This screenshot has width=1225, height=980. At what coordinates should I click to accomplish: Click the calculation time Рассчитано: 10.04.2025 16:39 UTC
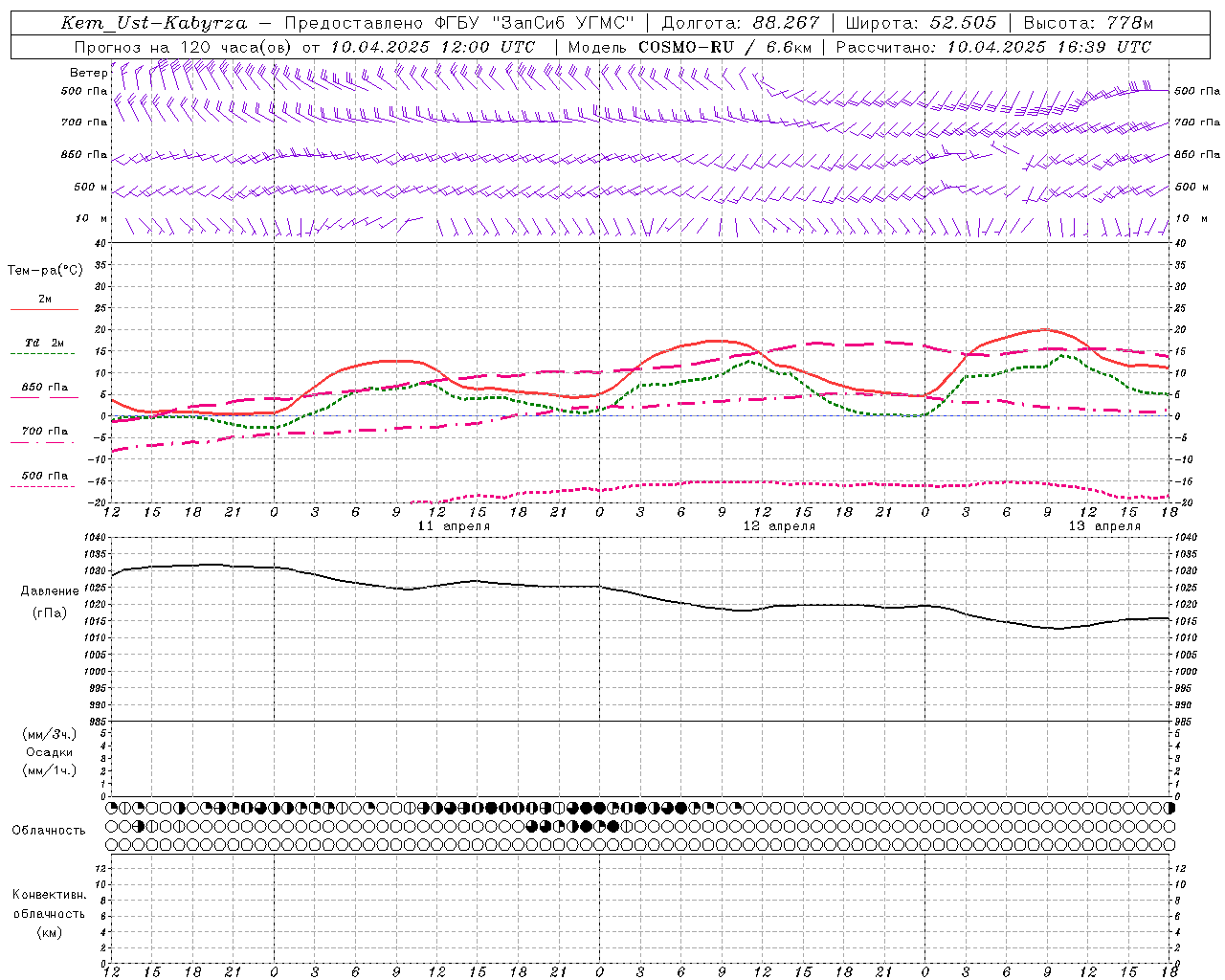click(993, 47)
